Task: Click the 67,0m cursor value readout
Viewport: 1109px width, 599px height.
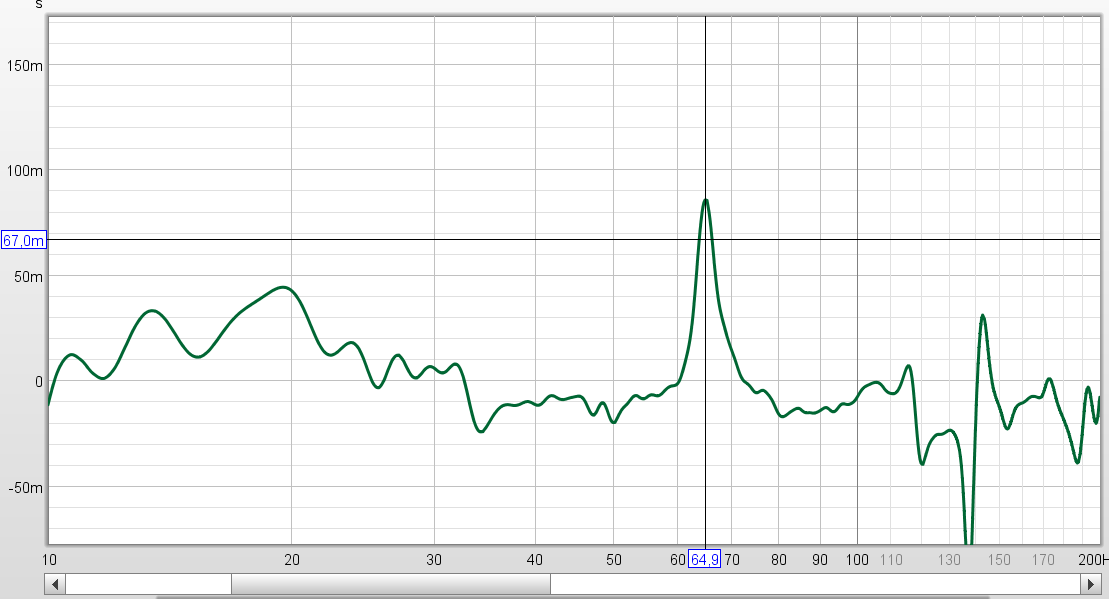Action: click(23, 240)
